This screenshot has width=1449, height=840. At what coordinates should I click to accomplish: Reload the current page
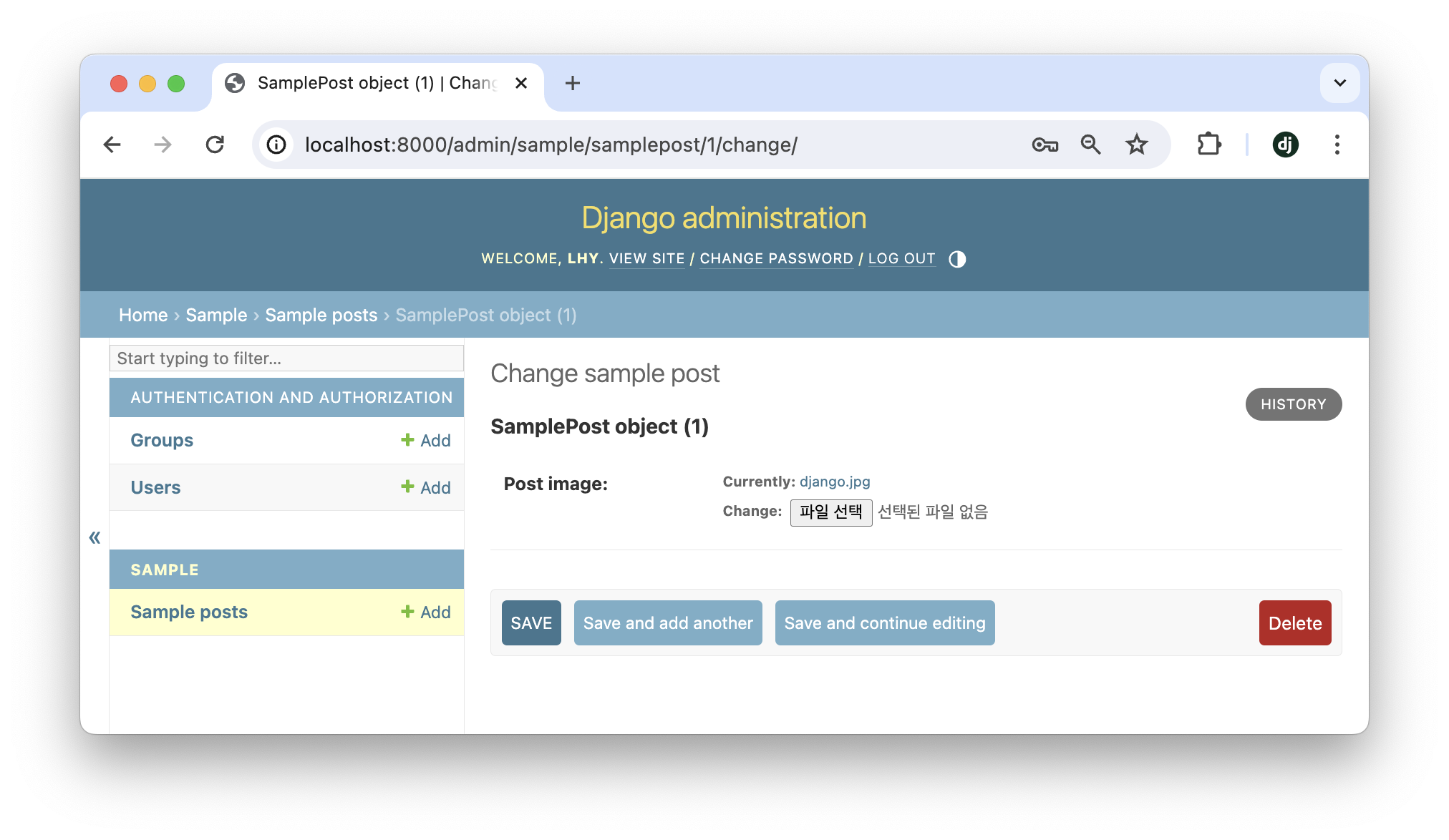215,145
